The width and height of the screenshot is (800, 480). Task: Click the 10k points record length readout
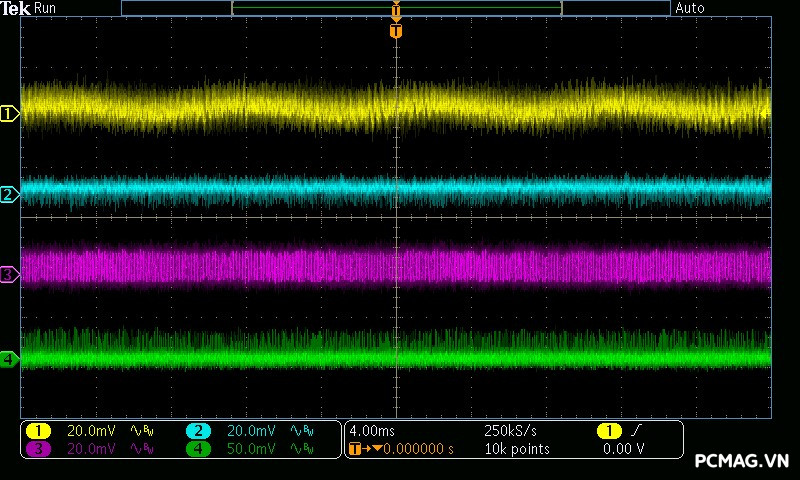pos(516,449)
